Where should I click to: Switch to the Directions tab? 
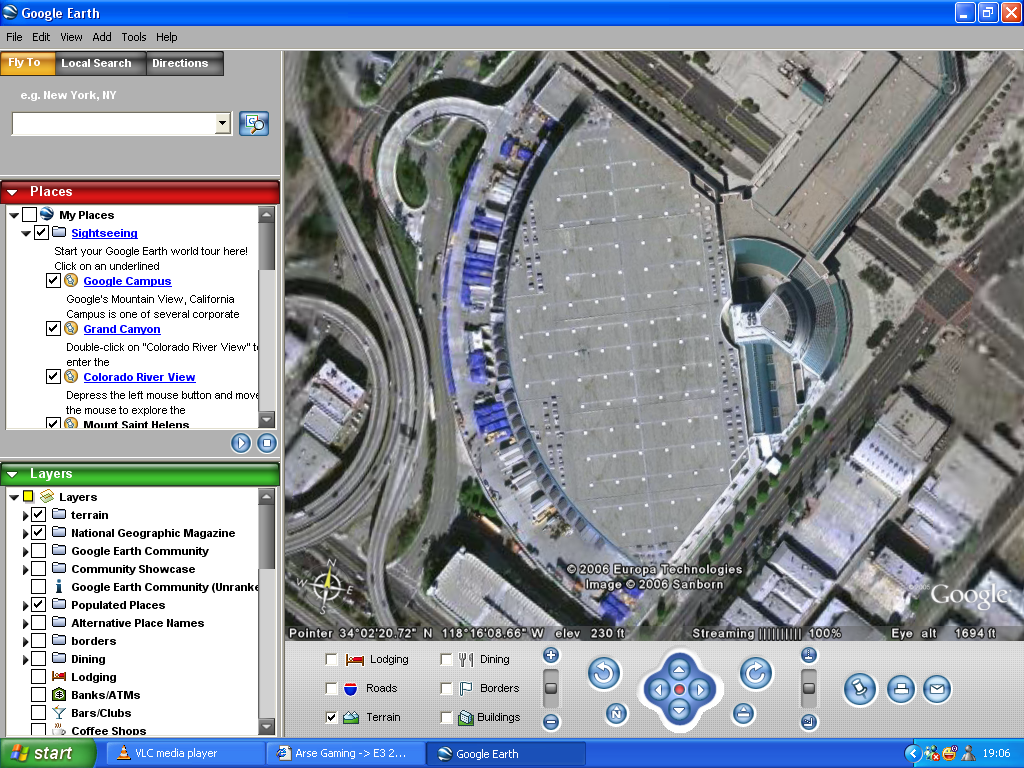[x=180, y=63]
